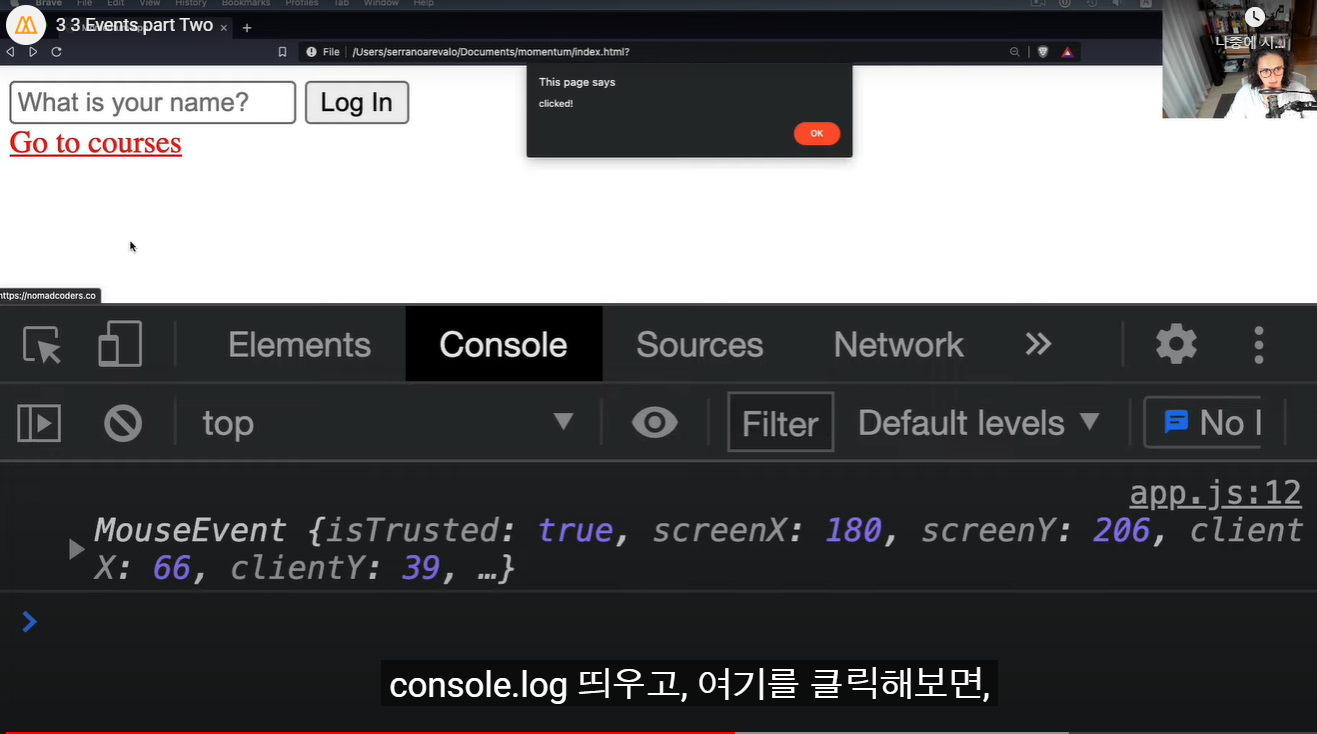This screenshot has width=1317, height=734.
Task: Reload the page
Action: (x=57, y=52)
